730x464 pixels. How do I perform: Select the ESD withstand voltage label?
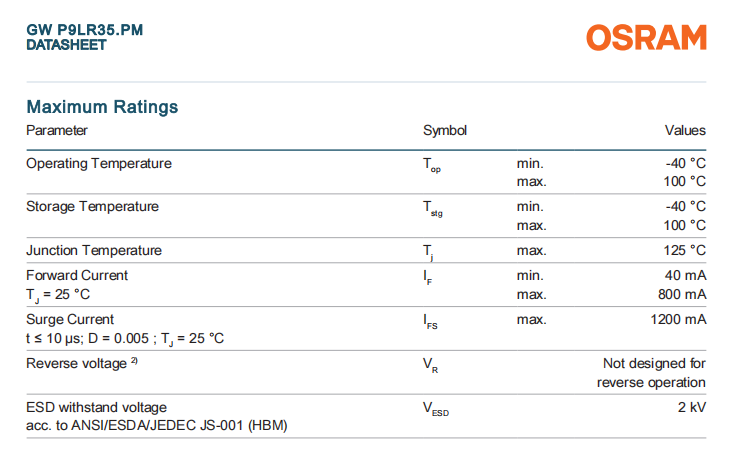[97, 407]
